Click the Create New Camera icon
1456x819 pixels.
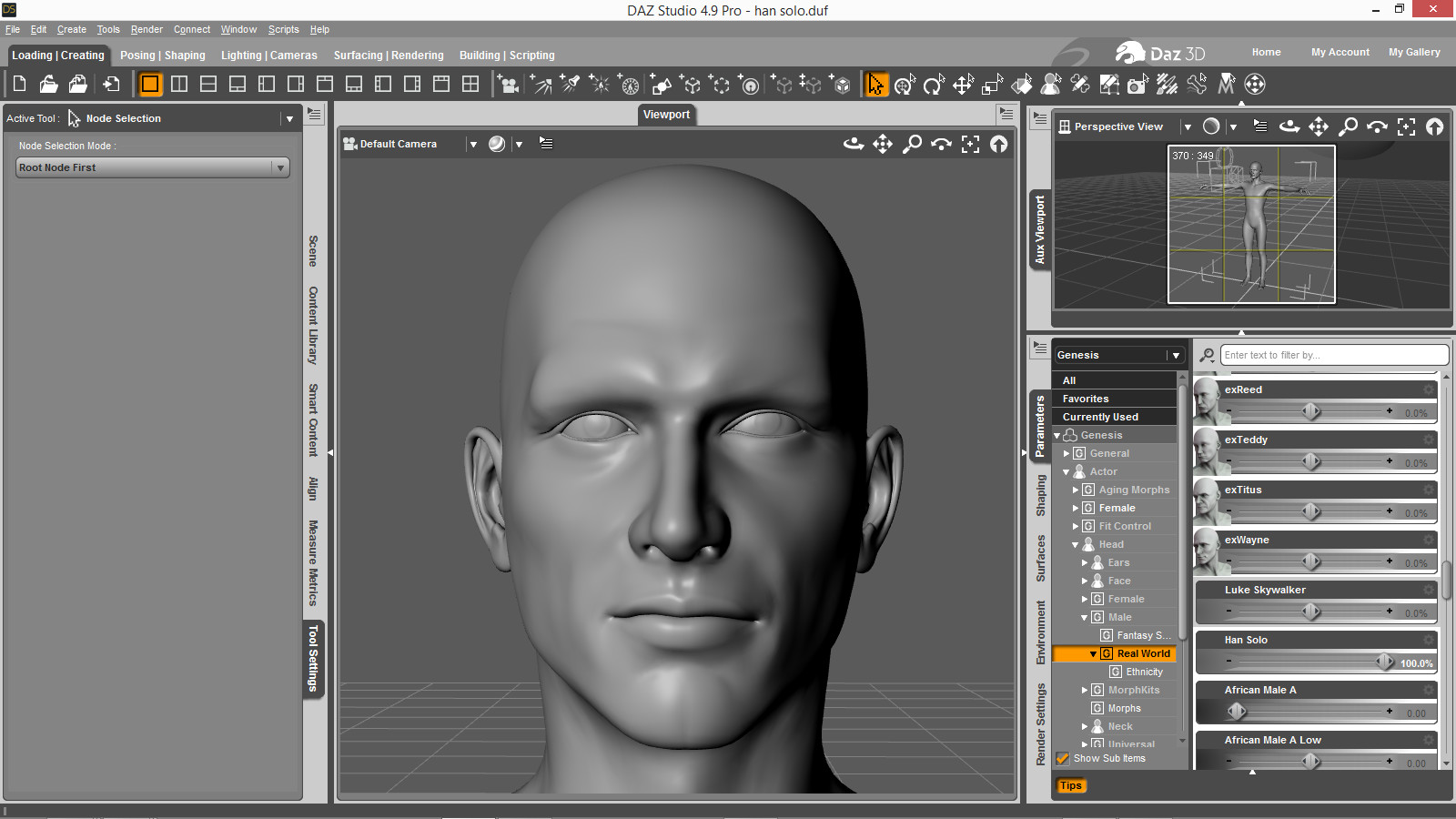tap(508, 85)
